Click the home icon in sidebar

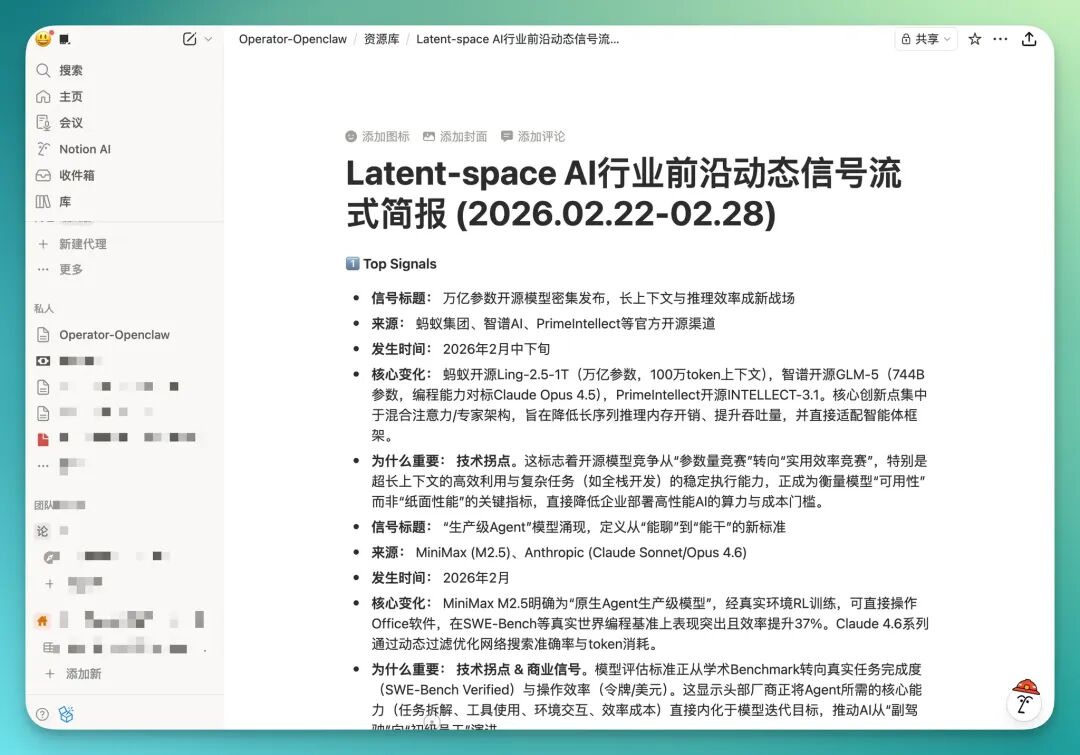[43, 96]
